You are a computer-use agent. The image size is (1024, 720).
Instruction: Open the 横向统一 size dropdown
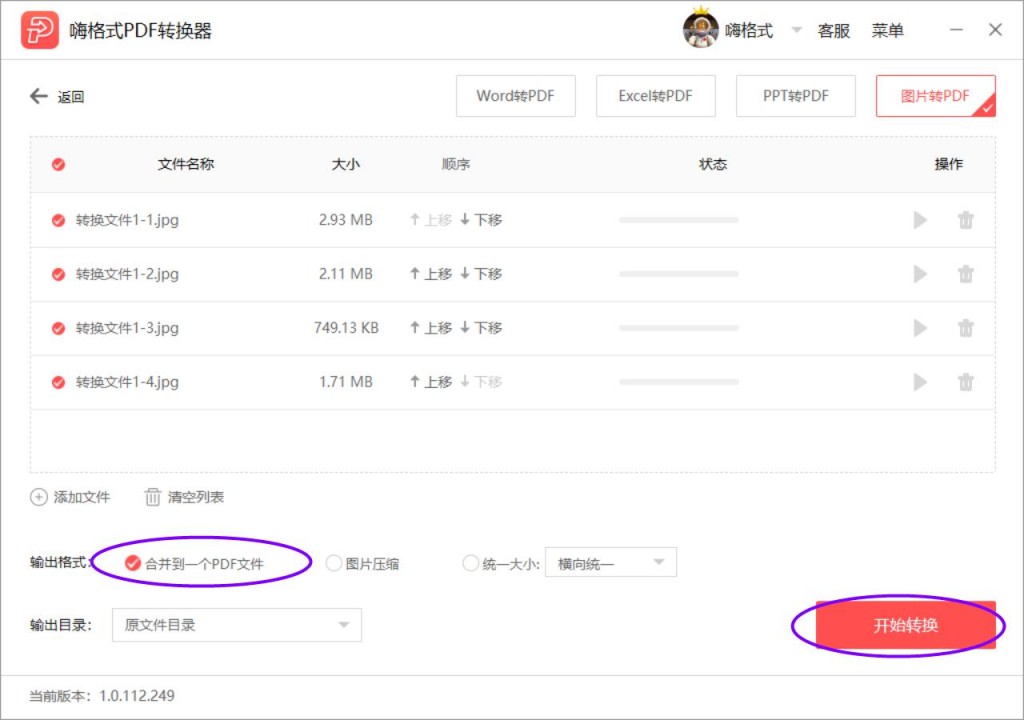(x=611, y=563)
